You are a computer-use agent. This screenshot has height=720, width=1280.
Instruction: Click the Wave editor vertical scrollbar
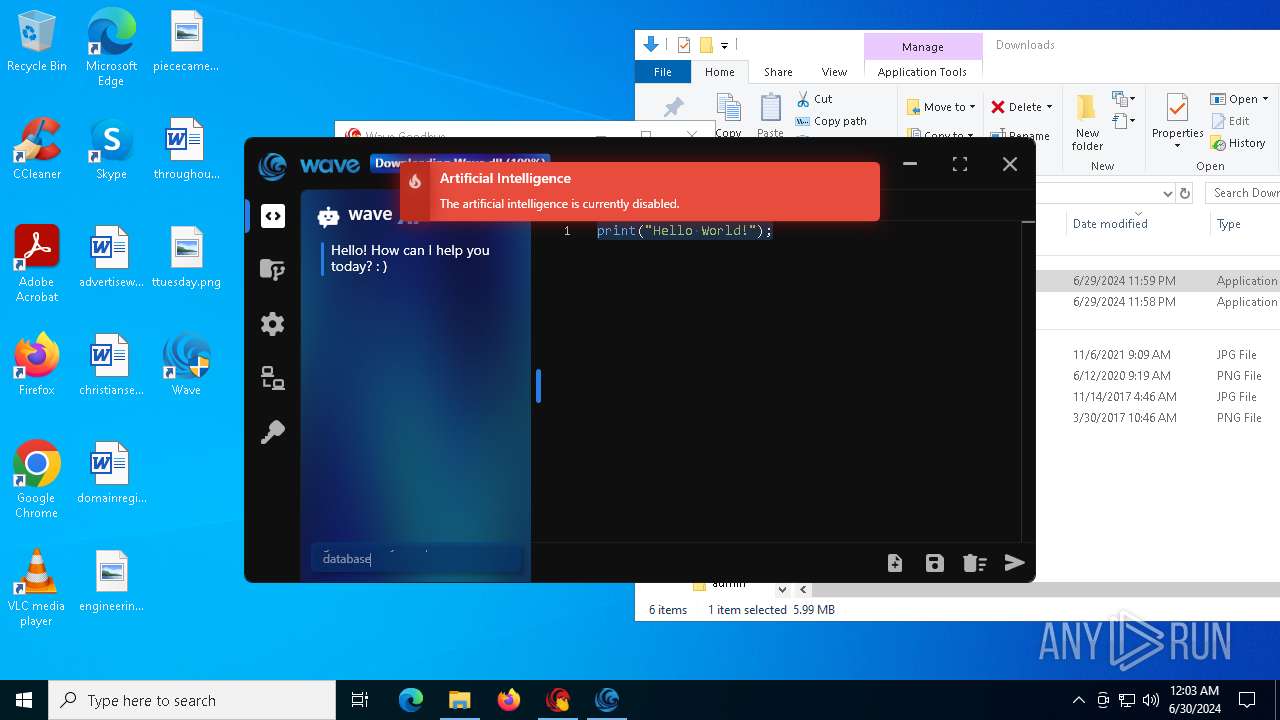click(1028, 380)
